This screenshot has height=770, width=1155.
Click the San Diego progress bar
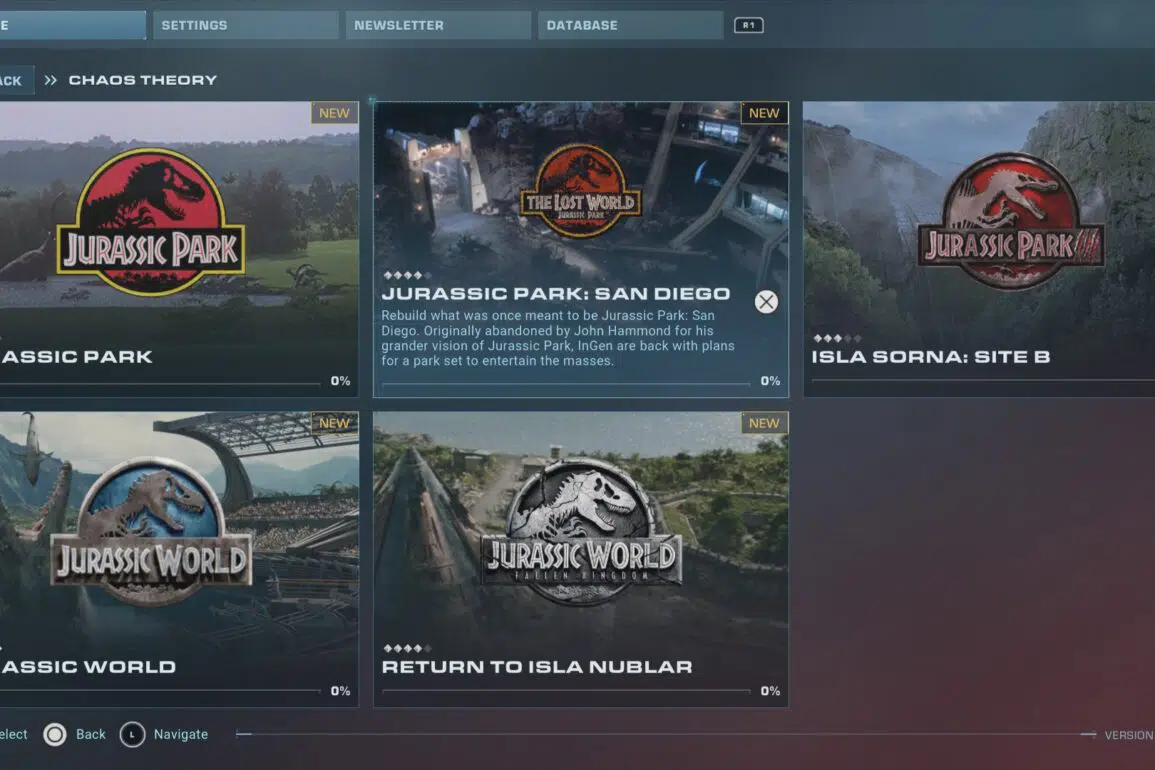point(566,384)
